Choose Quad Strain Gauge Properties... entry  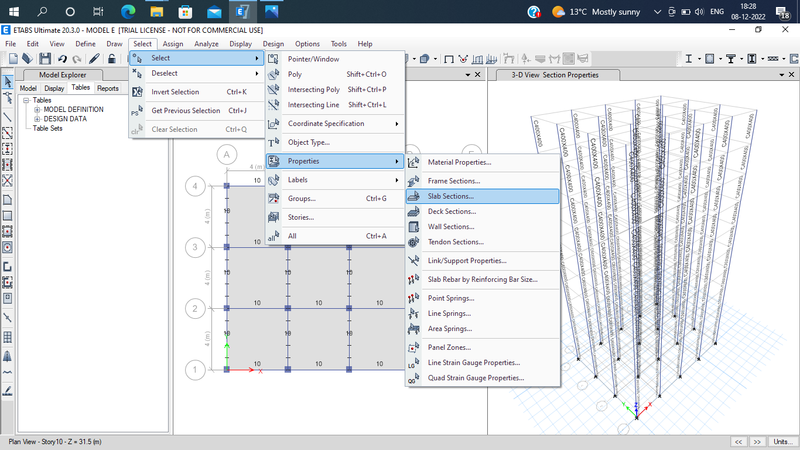click(x=483, y=378)
